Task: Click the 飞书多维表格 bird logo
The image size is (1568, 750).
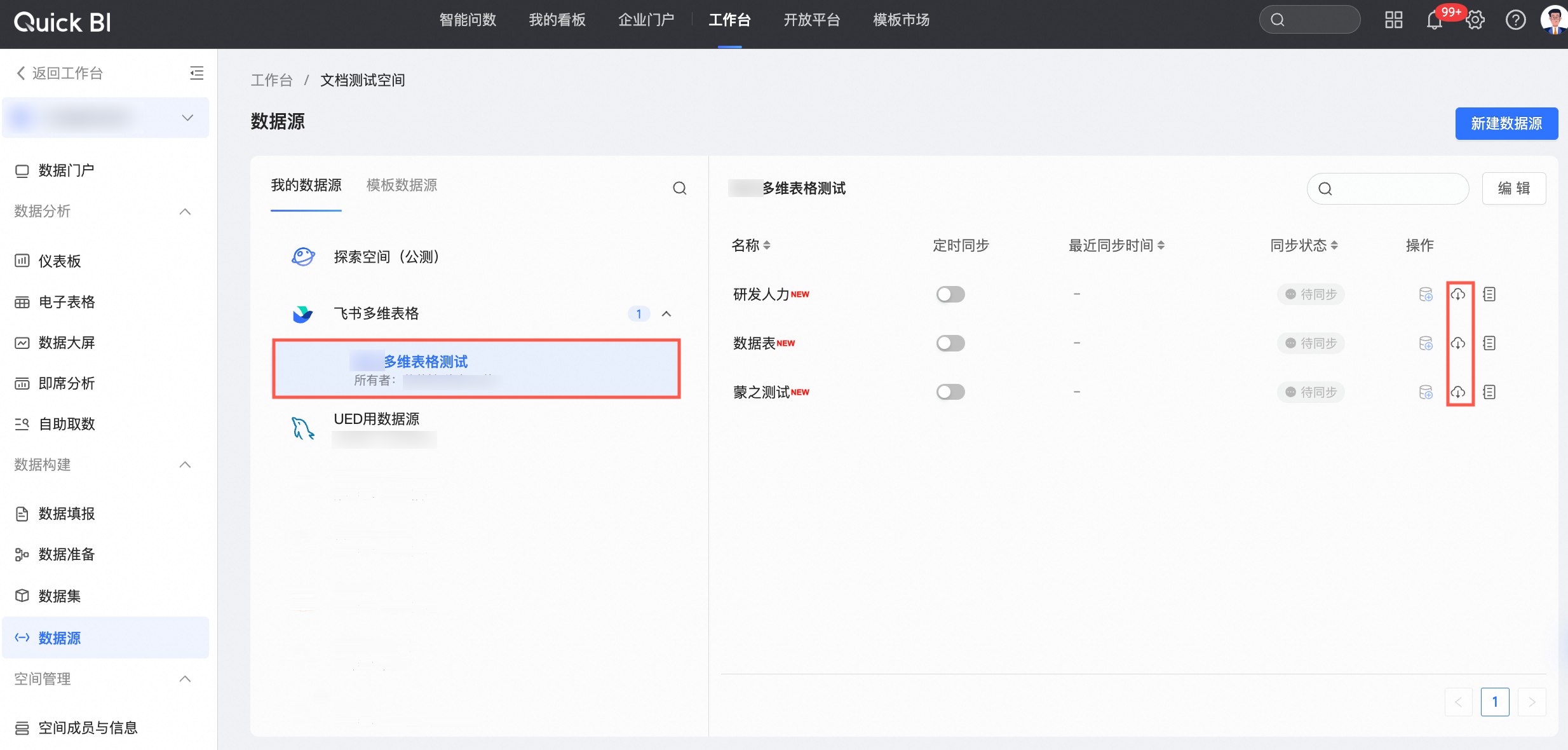Action: point(302,314)
